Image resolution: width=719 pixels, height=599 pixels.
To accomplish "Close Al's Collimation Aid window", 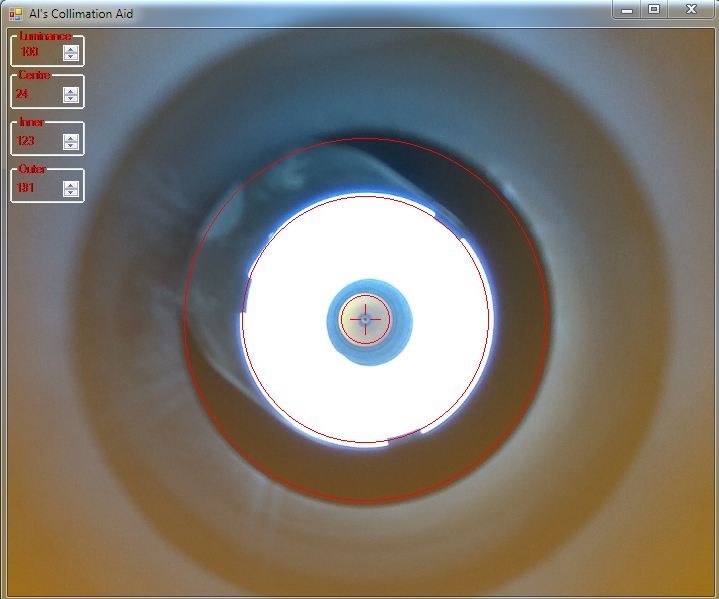I will pyautogui.click(x=691, y=9).
